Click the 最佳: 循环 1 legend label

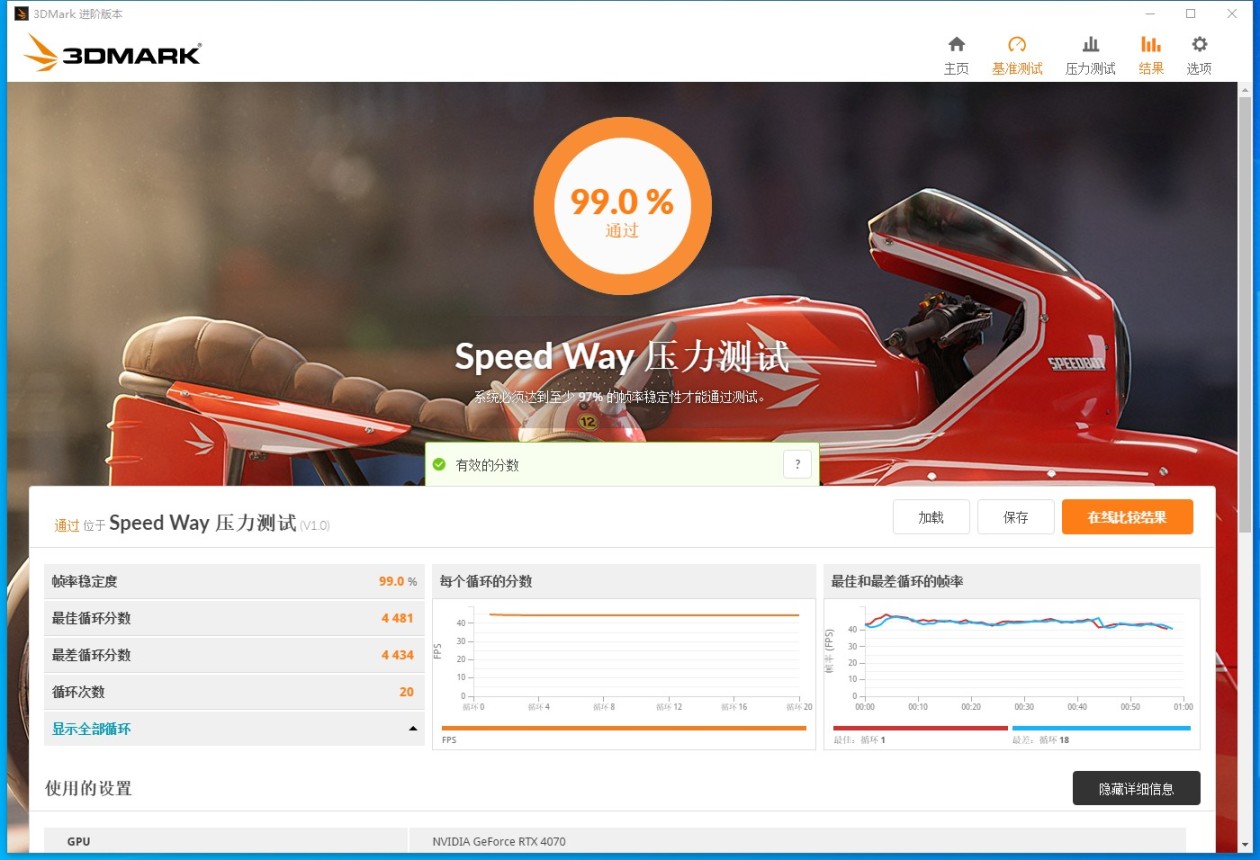click(x=860, y=740)
